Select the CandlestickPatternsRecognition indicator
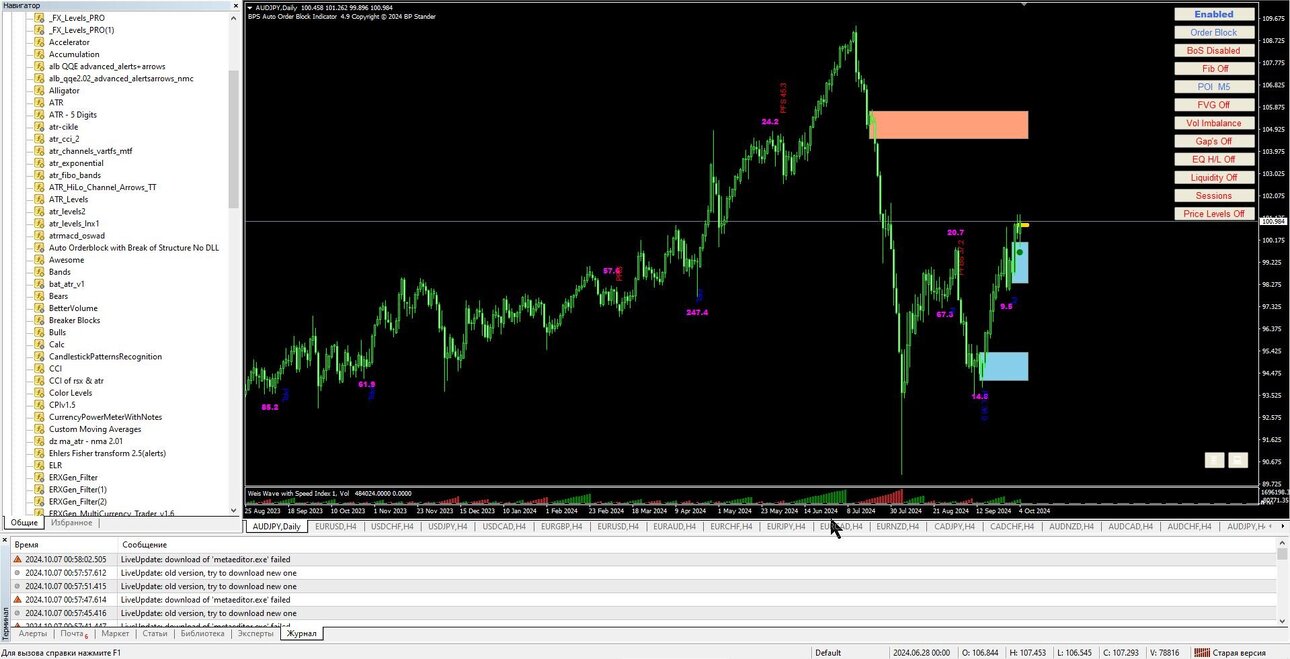 (x=105, y=357)
